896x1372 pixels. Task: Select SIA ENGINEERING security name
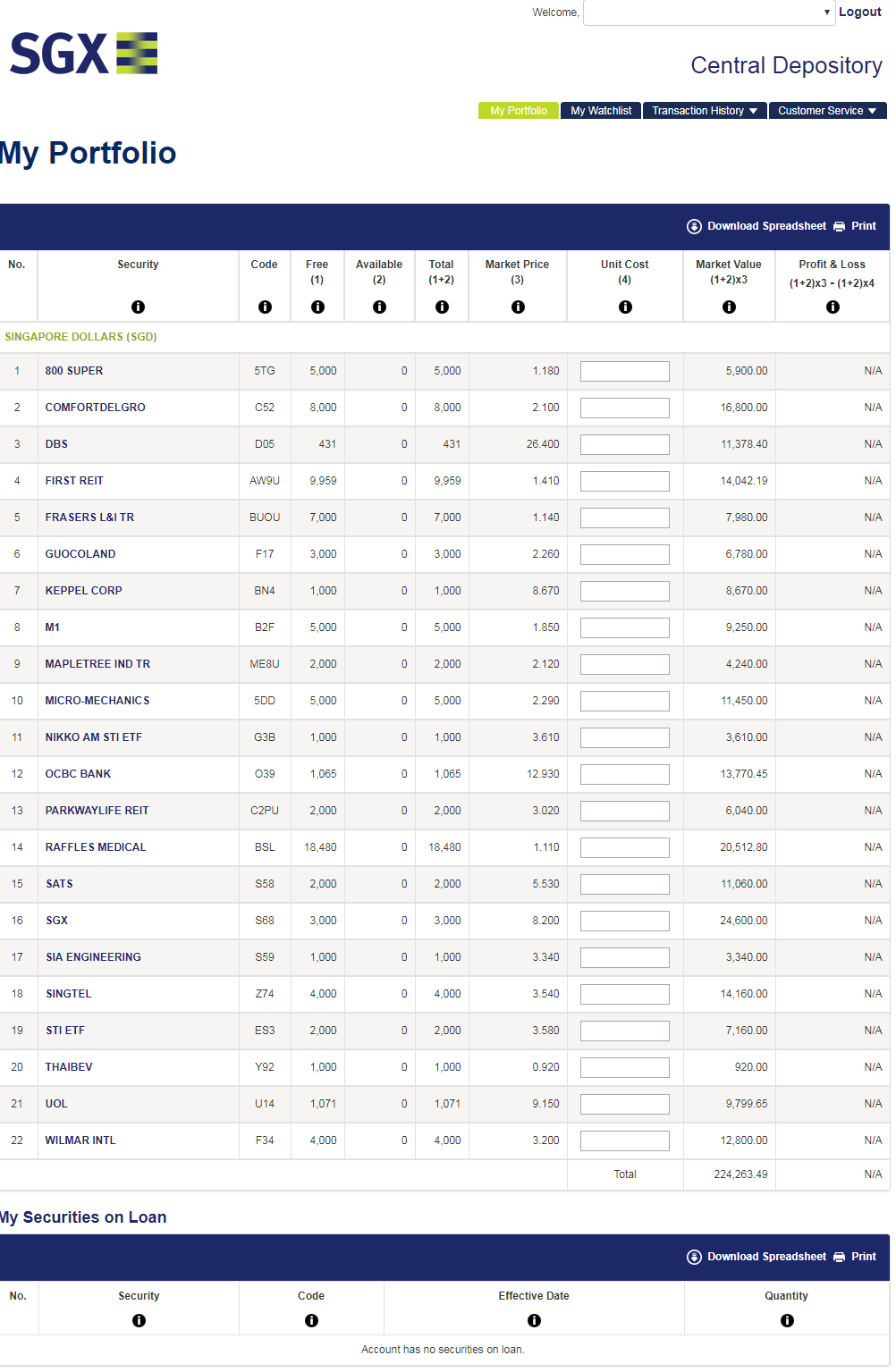tap(94, 957)
